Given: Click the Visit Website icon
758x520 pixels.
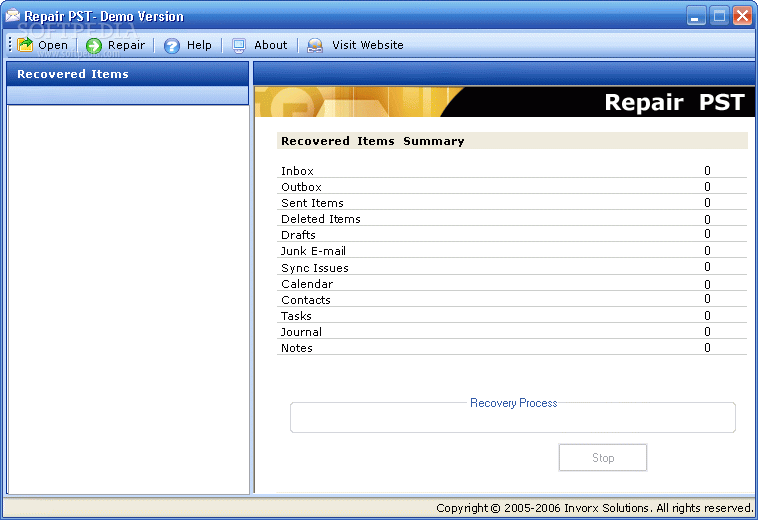Looking at the screenshot, I should (315, 45).
